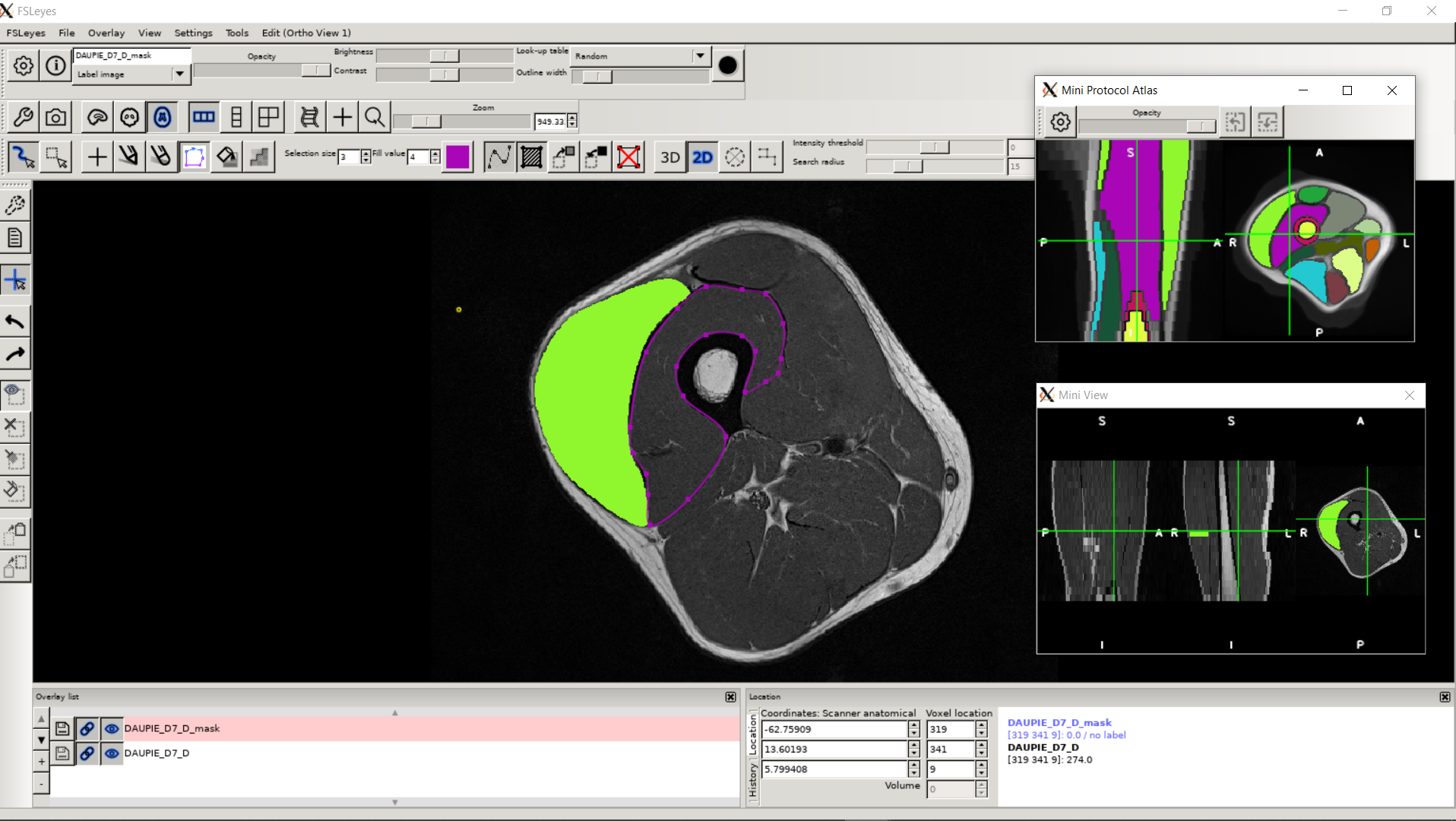Select the pencil draw tool
This screenshot has height=821, width=1456.
[x=128, y=157]
